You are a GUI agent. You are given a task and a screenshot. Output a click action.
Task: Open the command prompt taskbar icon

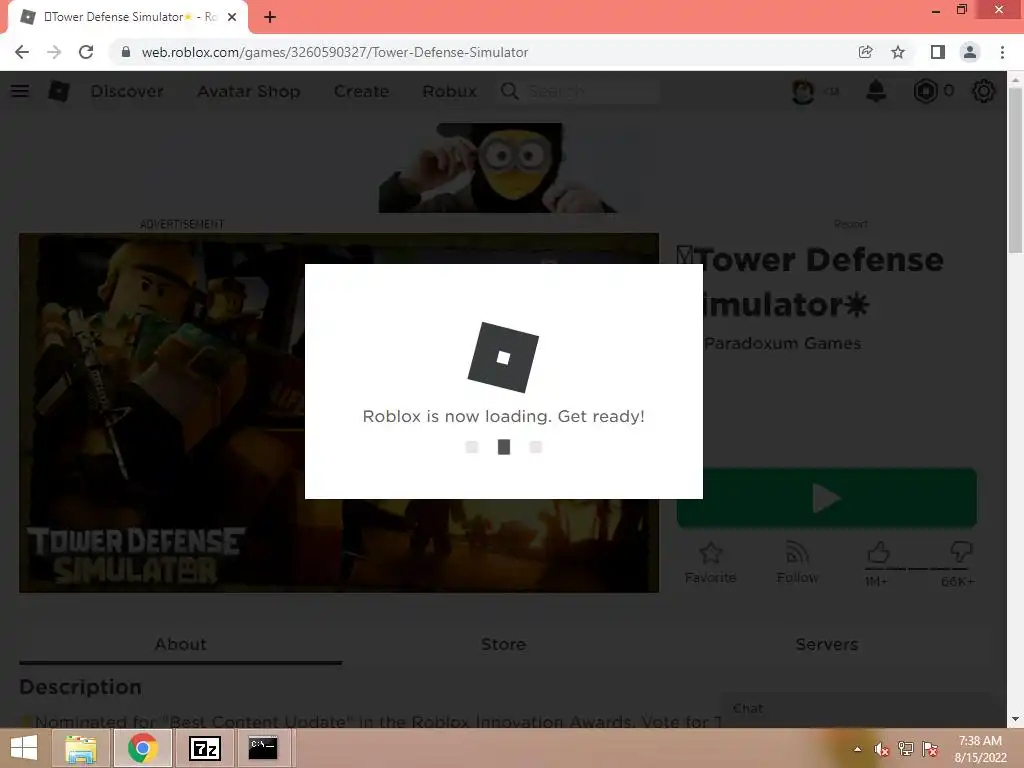tap(263, 748)
